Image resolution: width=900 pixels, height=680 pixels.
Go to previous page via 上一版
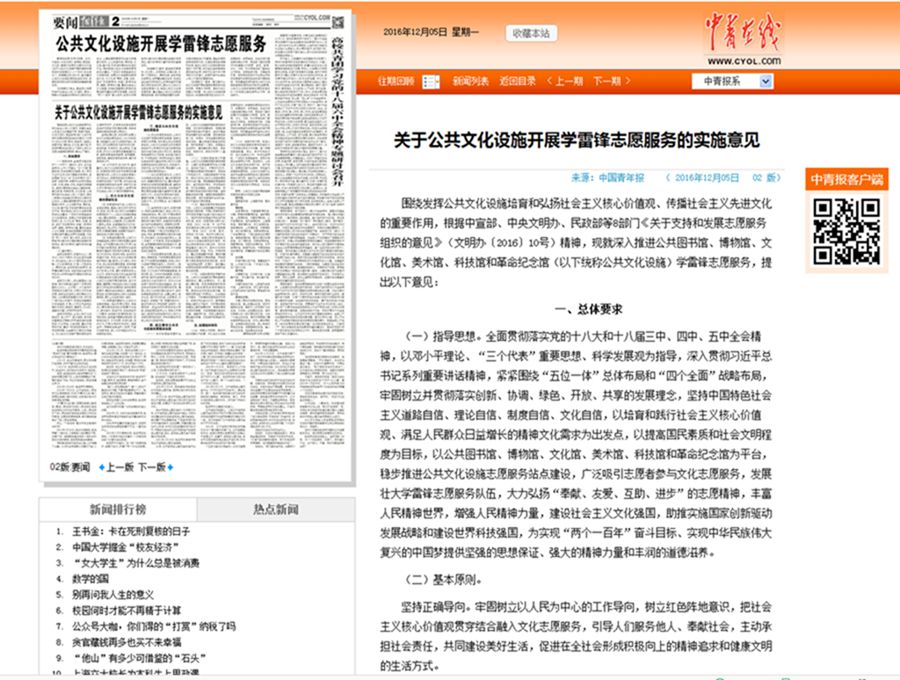click(120, 467)
